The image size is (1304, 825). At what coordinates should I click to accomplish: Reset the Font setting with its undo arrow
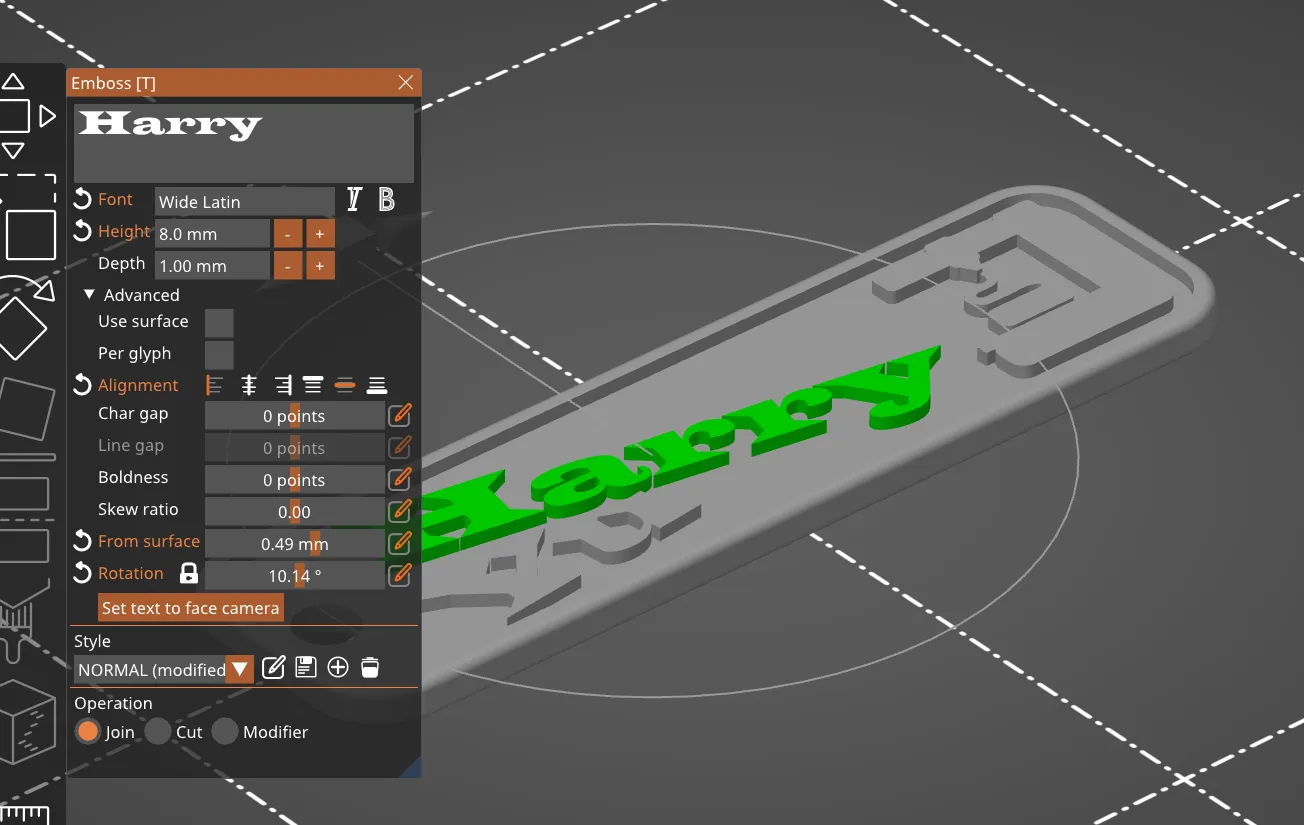(82, 199)
